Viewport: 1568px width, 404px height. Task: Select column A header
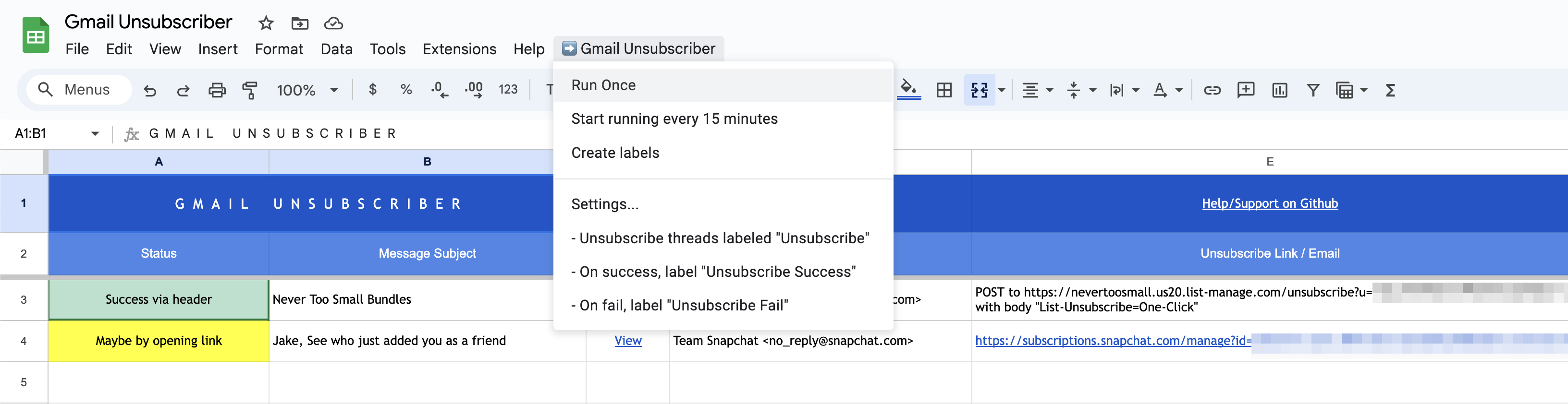tap(159, 162)
